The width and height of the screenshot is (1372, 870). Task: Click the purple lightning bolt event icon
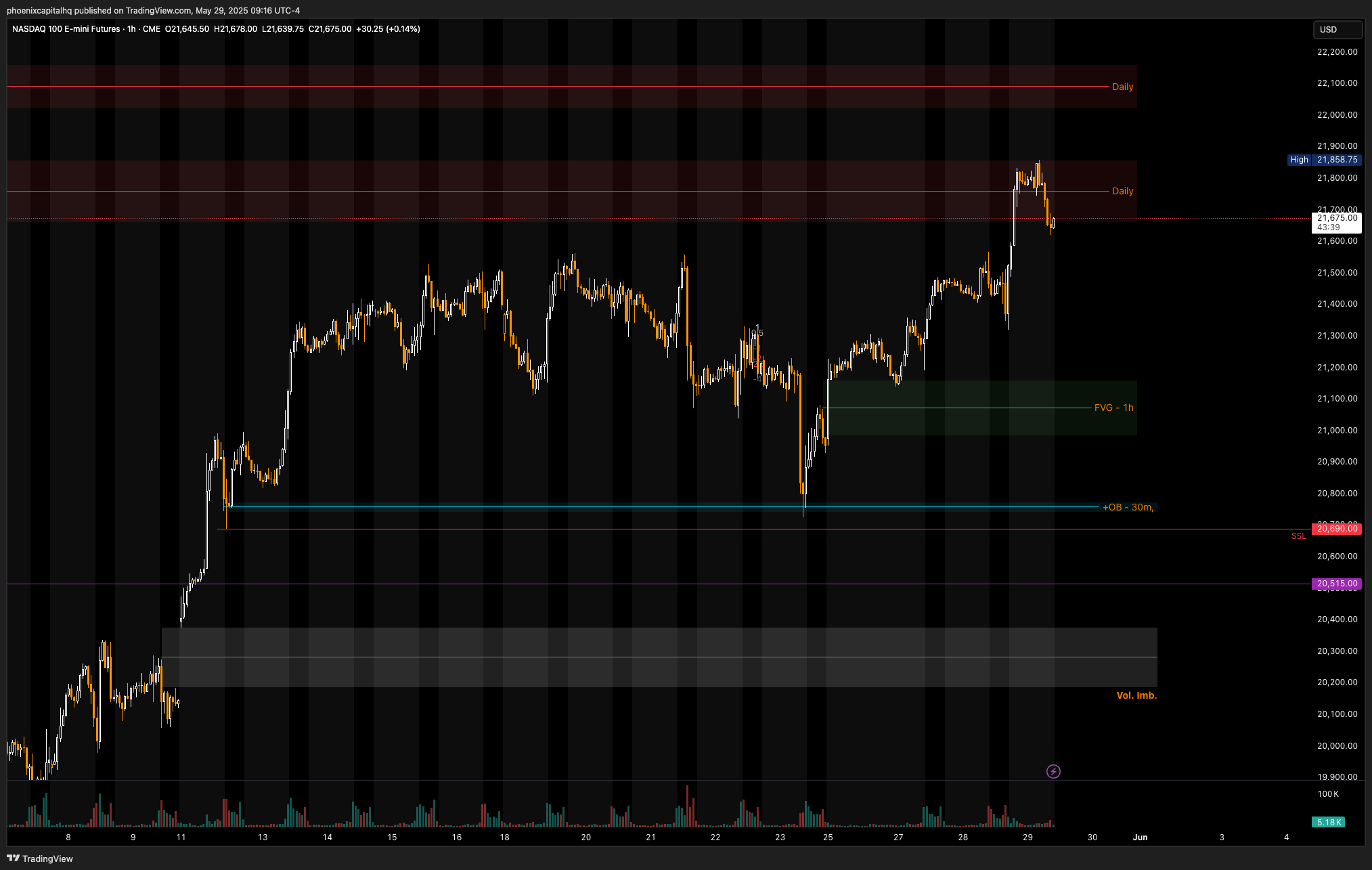coord(1053,771)
